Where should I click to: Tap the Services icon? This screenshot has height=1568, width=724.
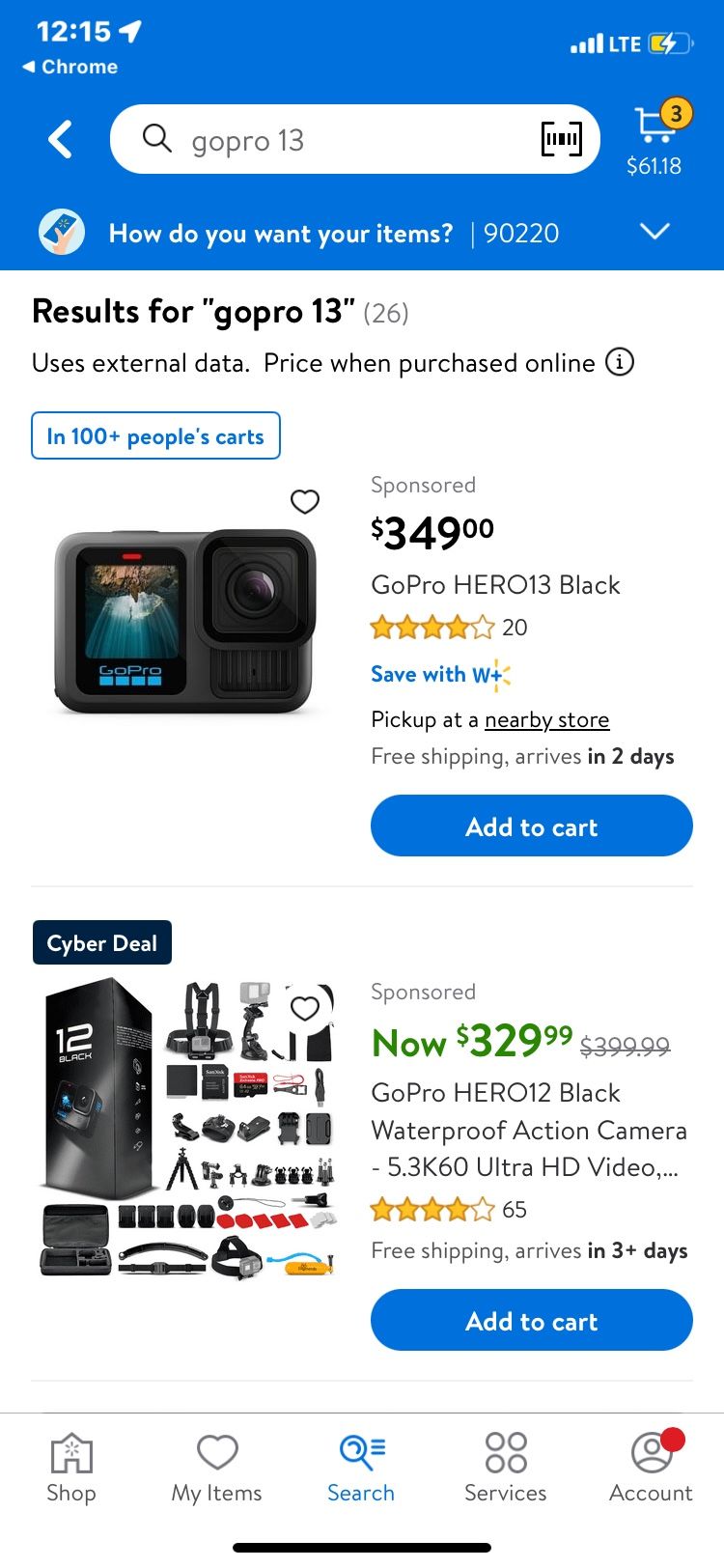pos(505,1466)
